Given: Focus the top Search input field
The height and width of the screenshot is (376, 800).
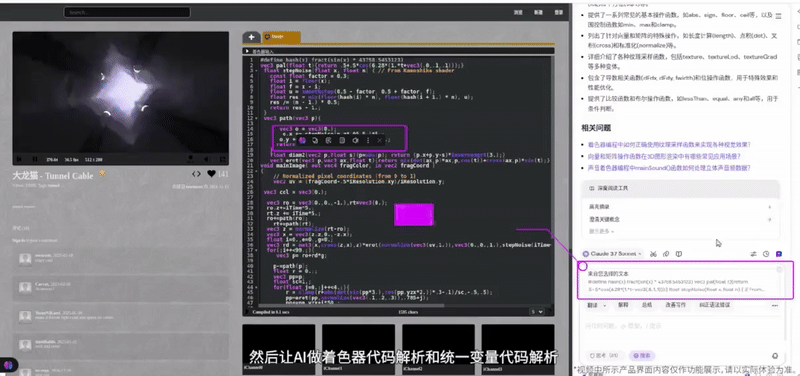Looking at the screenshot, I should [x=127, y=12].
